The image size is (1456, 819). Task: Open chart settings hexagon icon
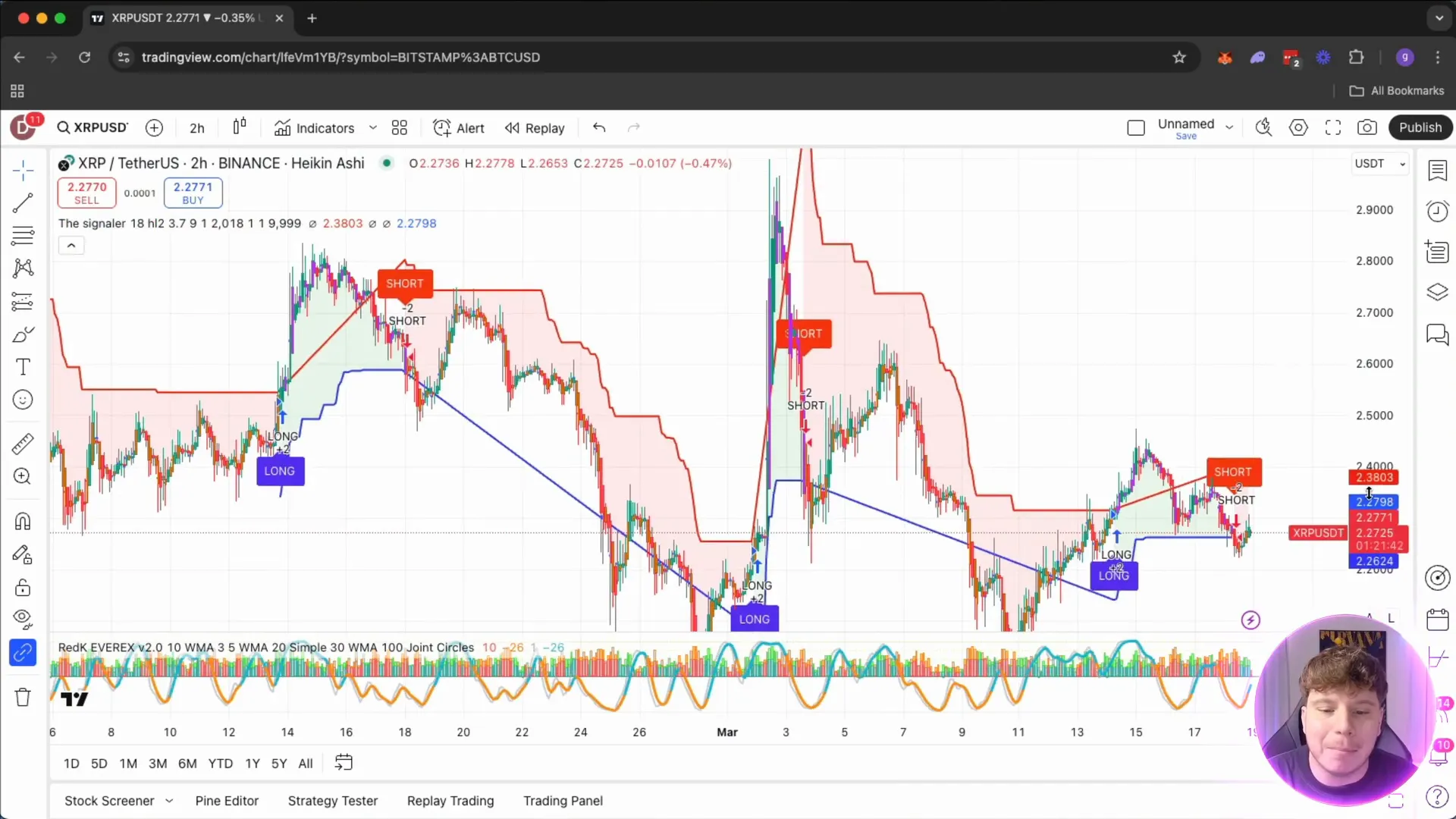click(1298, 127)
